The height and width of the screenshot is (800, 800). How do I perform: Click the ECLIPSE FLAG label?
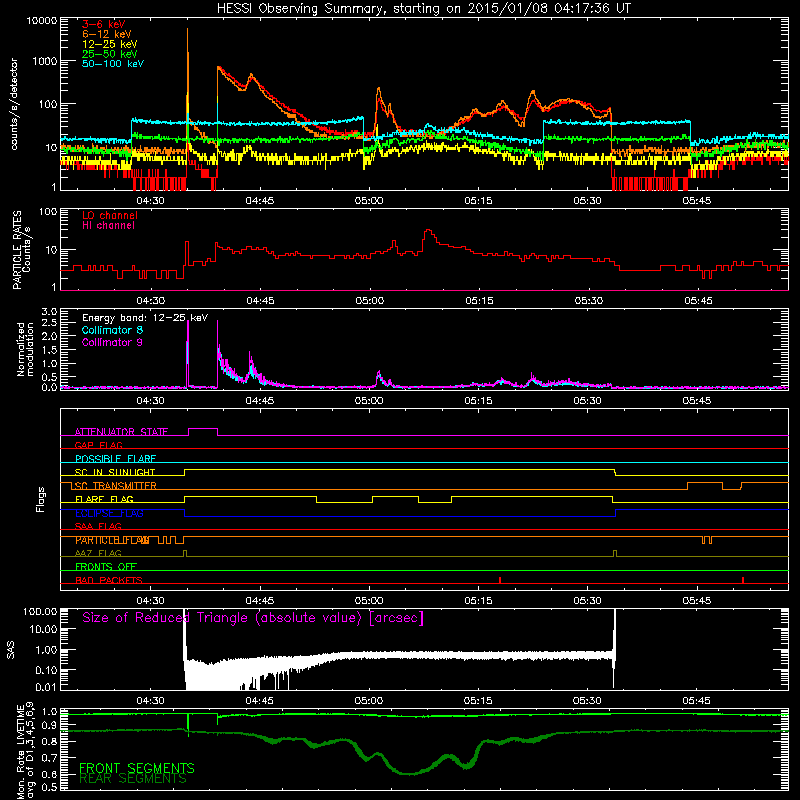pyautogui.click(x=109, y=513)
